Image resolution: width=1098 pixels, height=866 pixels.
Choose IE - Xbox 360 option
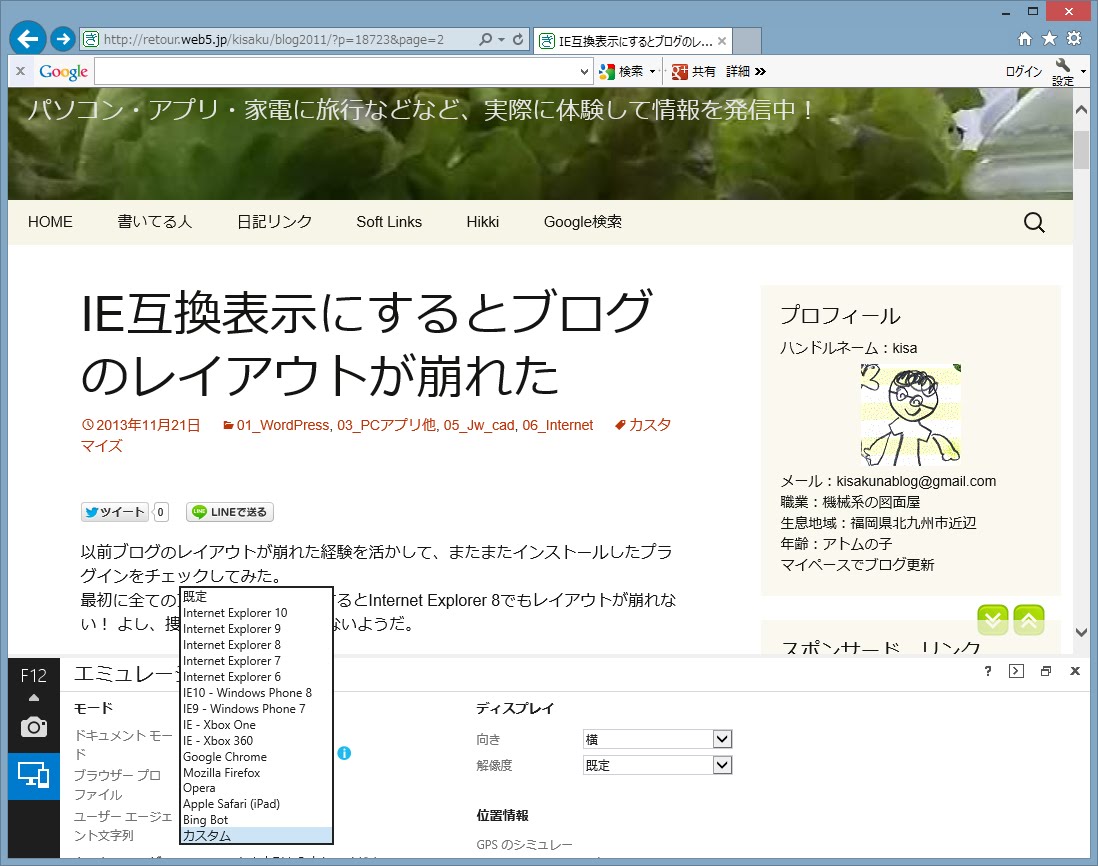[x=256, y=741]
